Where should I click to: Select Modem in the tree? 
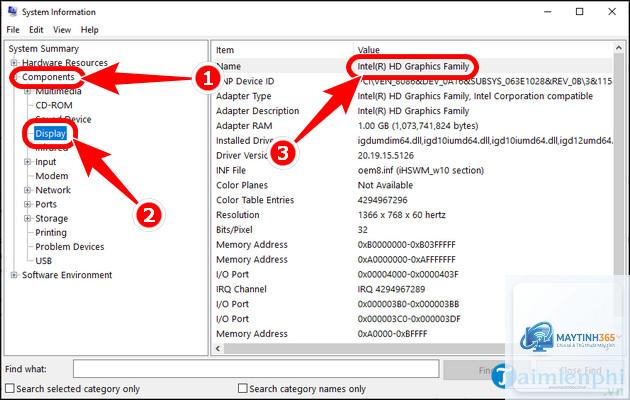click(x=51, y=176)
